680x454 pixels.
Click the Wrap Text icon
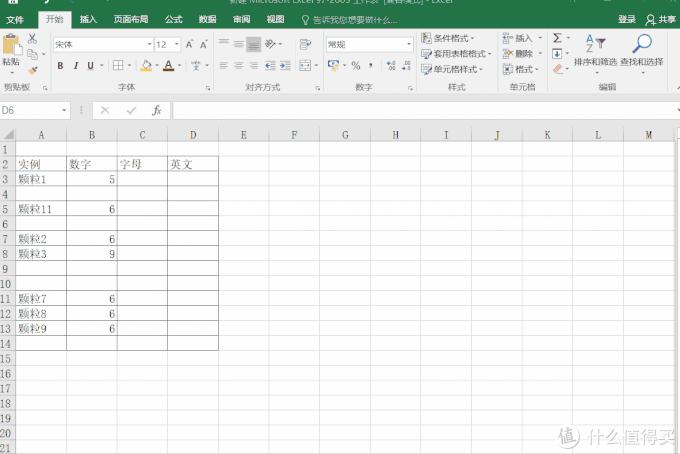(x=305, y=44)
